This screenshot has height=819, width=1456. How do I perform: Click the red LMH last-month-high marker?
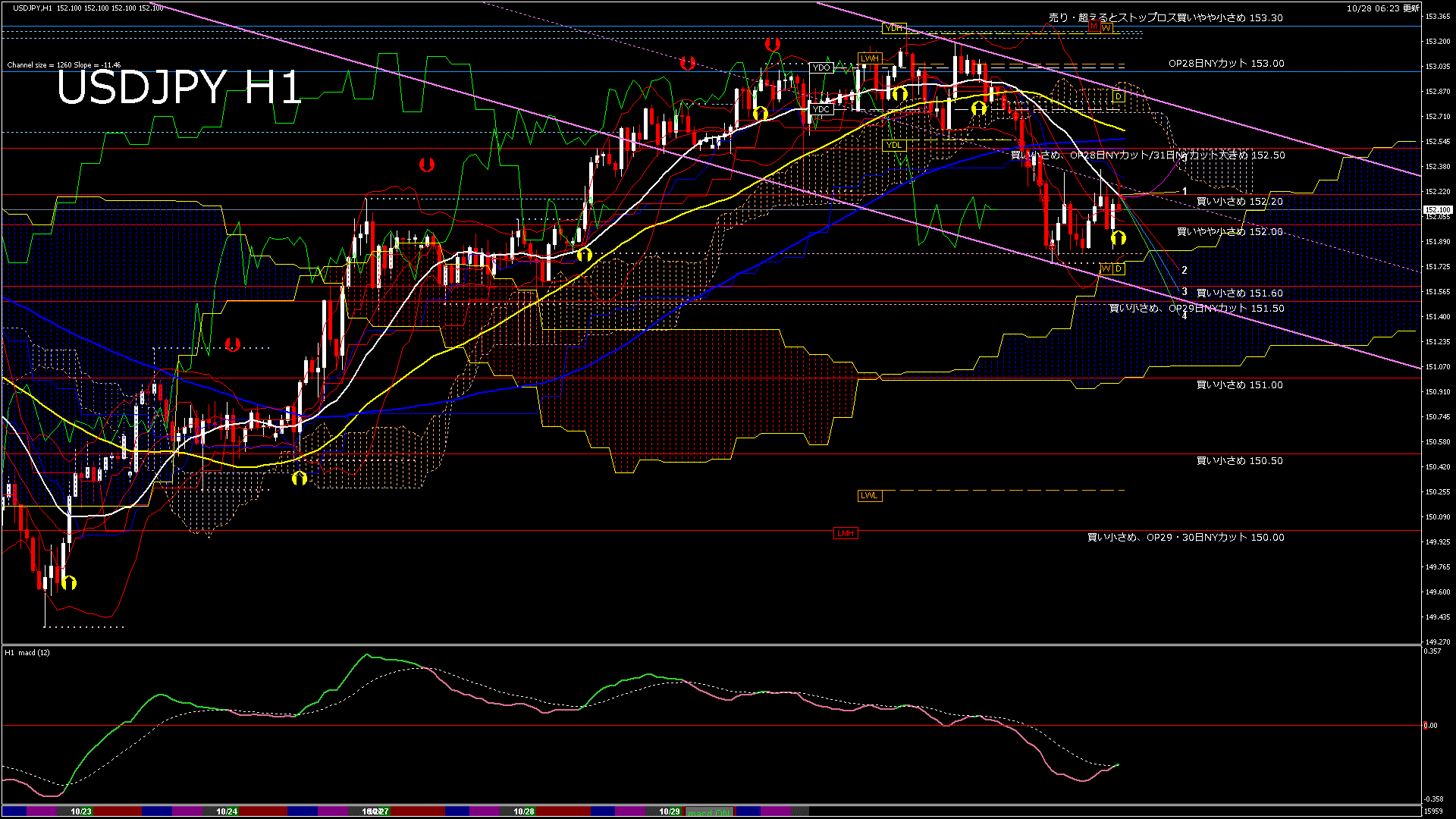pos(844,533)
